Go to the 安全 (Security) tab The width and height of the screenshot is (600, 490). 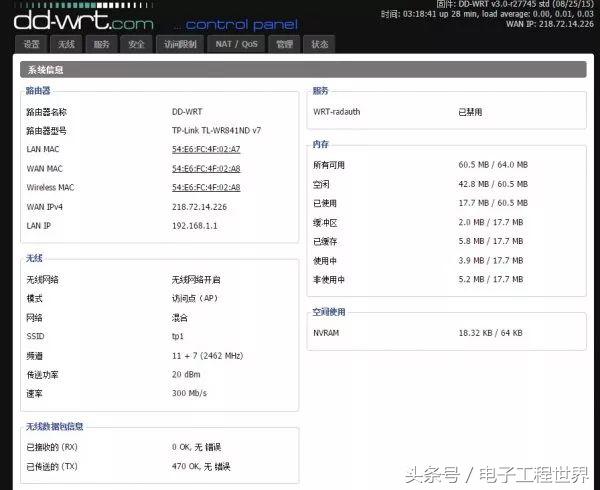click(x=136, y=44)
